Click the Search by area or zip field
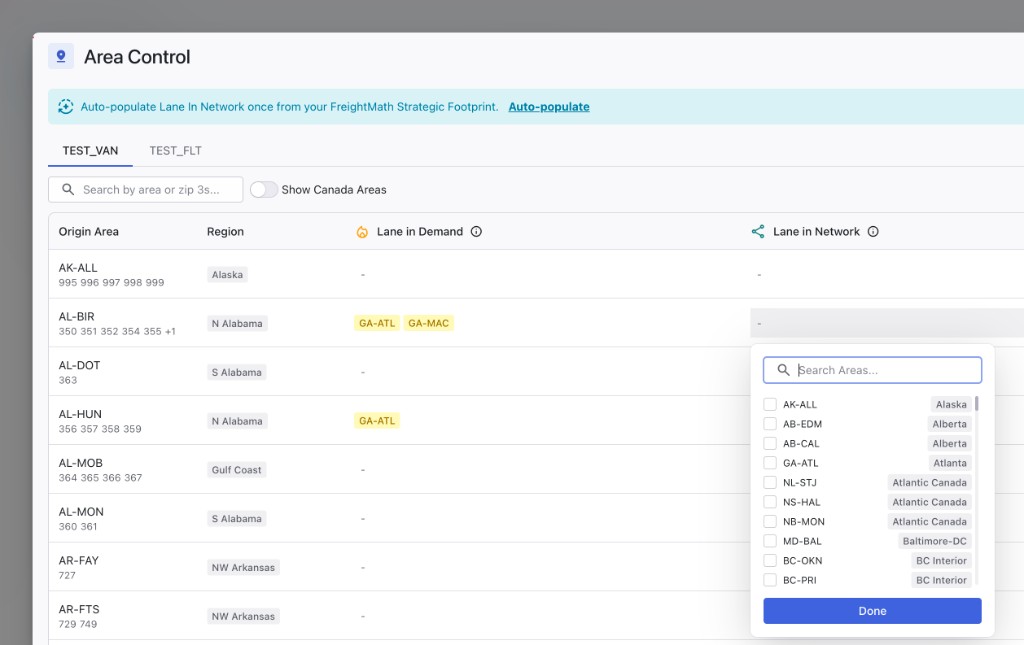This screenshot has height=645, width=1024. 146,189
